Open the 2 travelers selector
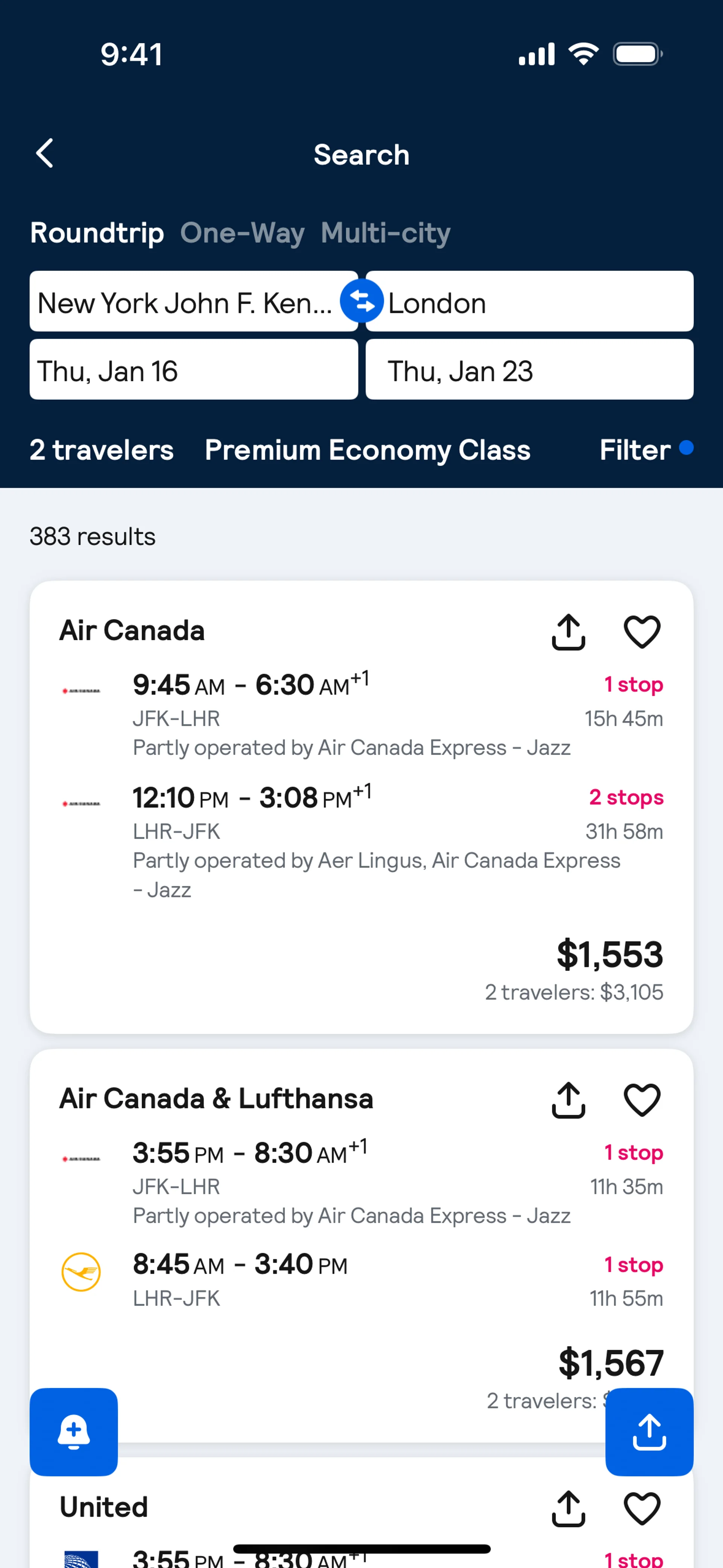 (x=102, y=451)
